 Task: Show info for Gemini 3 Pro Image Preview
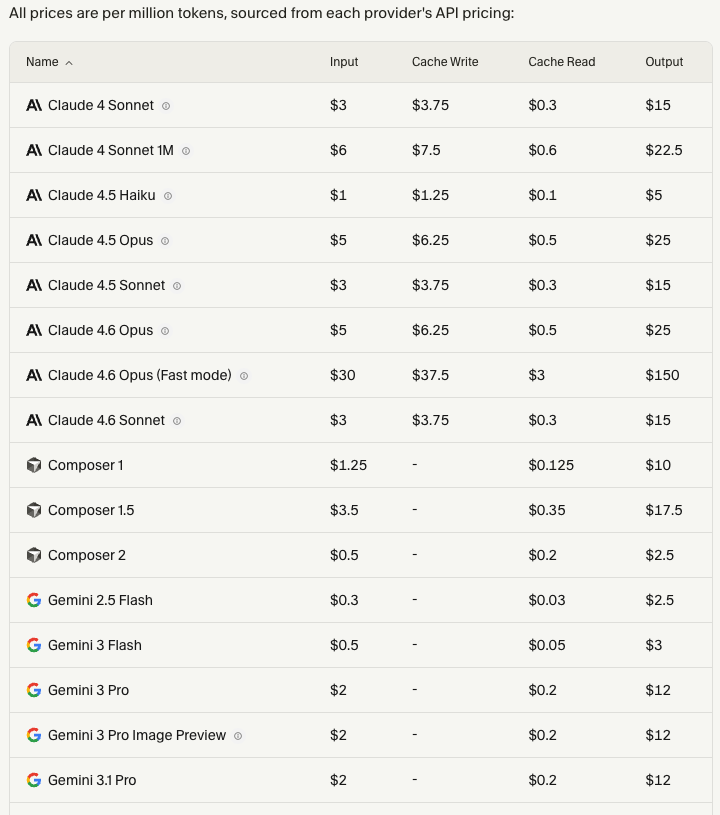point(238,736)
